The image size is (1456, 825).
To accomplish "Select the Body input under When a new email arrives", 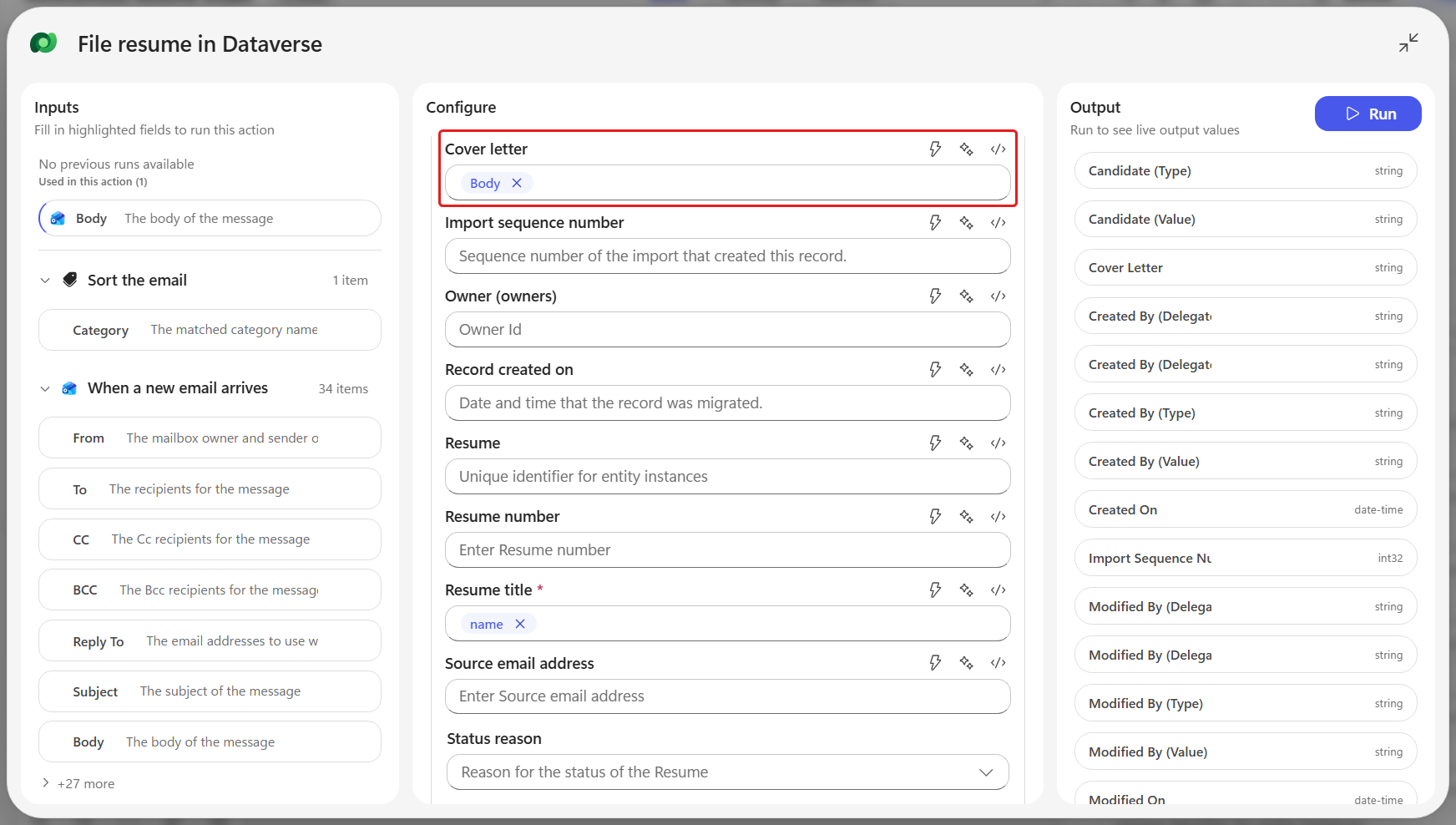I will [210, 741].
